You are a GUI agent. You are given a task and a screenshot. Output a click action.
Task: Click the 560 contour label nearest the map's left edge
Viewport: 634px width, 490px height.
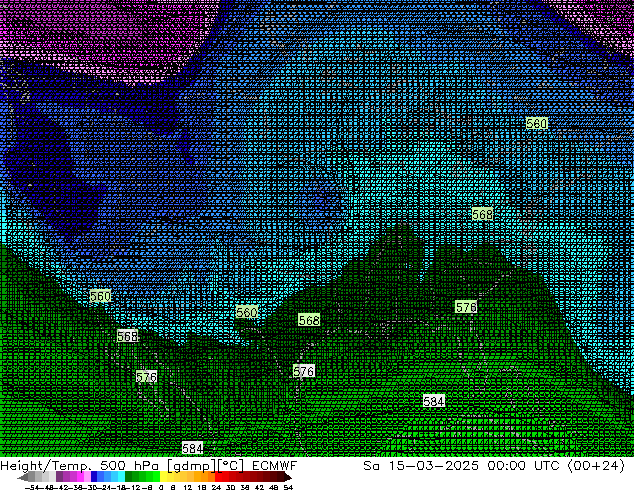pyautogui.click(x=100, y=296)
